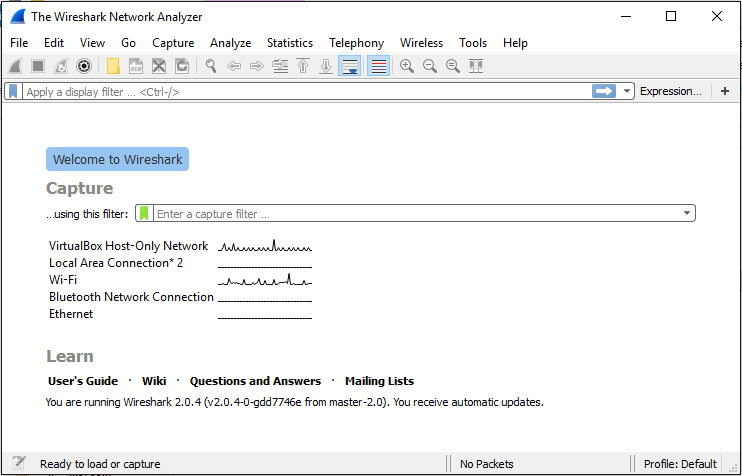
Task: Click the Find a packet magnifier icon
Action: click(x=211, y=66)
